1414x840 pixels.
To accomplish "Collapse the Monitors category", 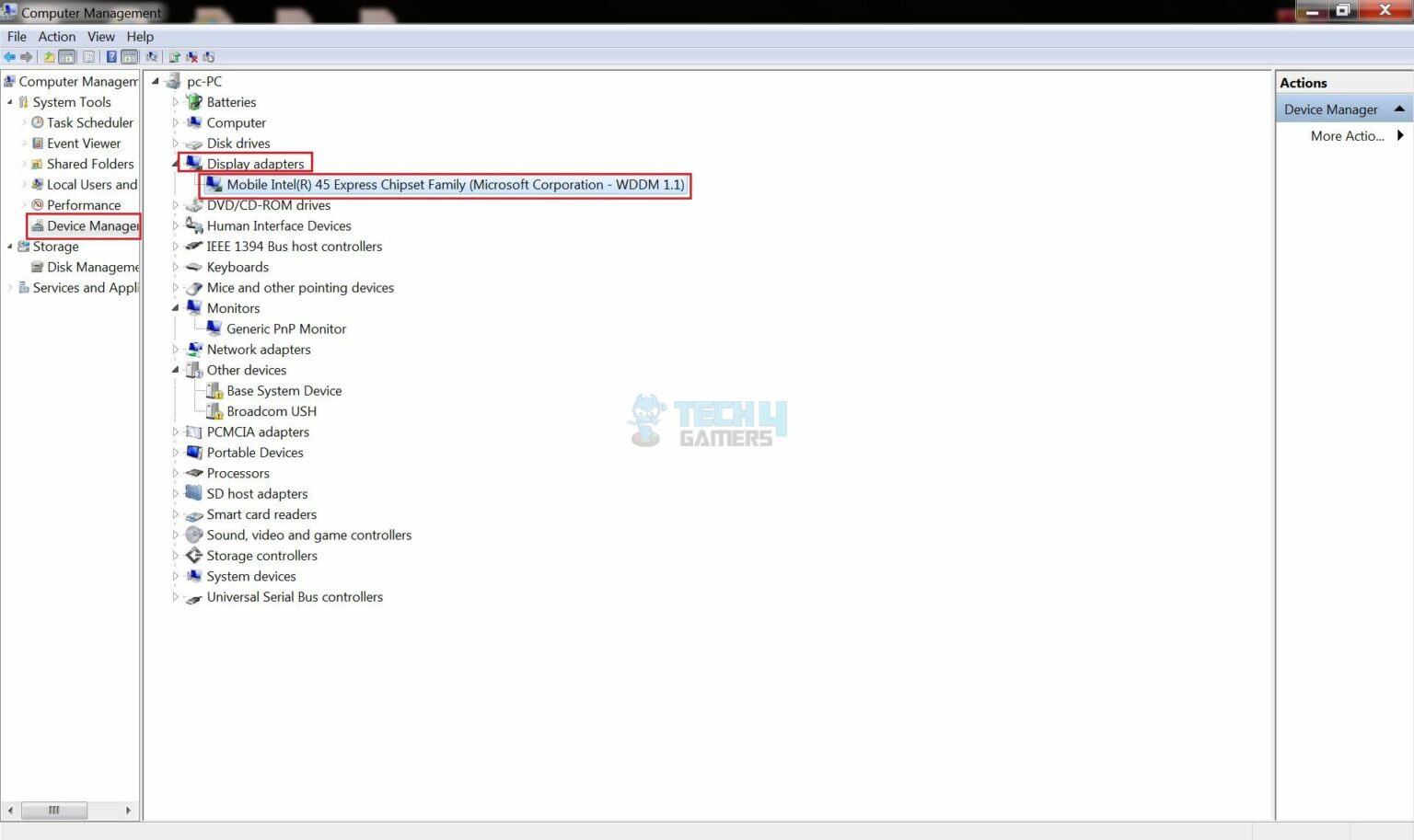I will pyautogui.click(x=175, y=308).
